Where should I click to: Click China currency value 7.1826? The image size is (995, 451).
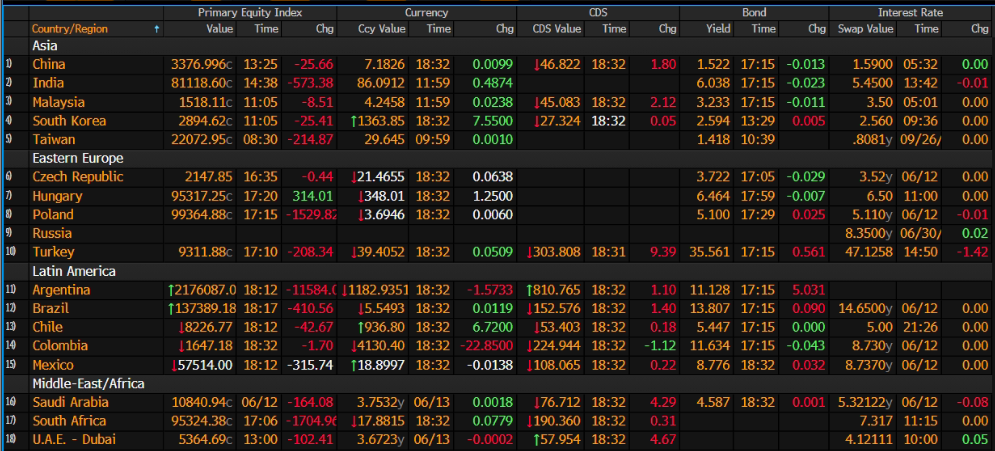tap(384, 65)
